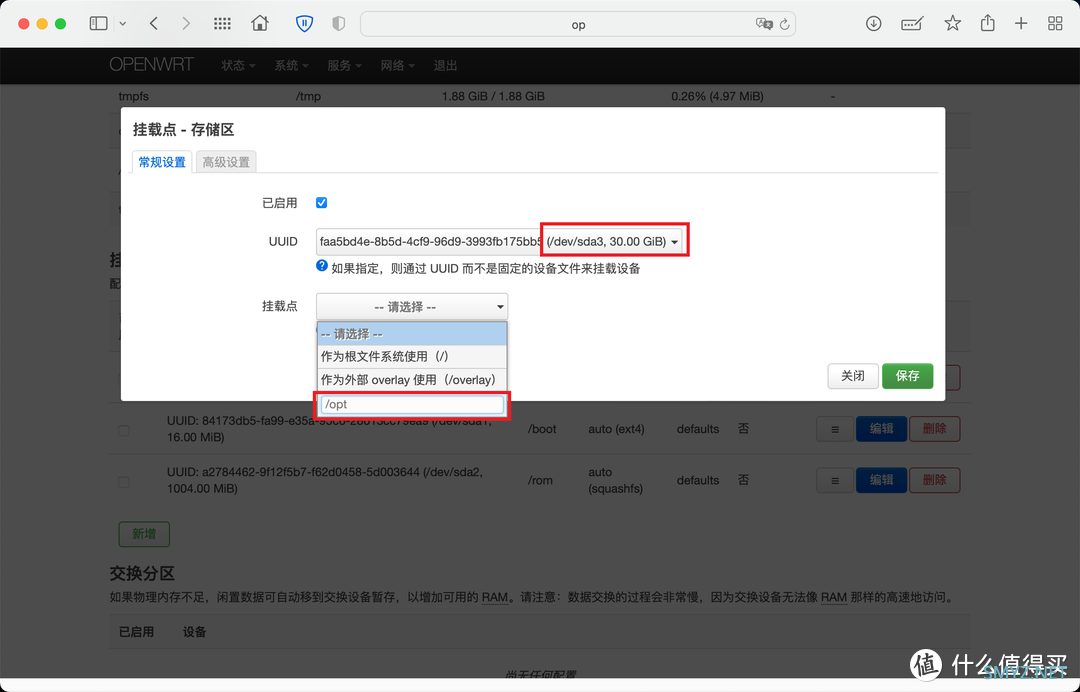The image size is (1080, 692).
Task: Bookmark the page with star icon
Action: [953, 23]
